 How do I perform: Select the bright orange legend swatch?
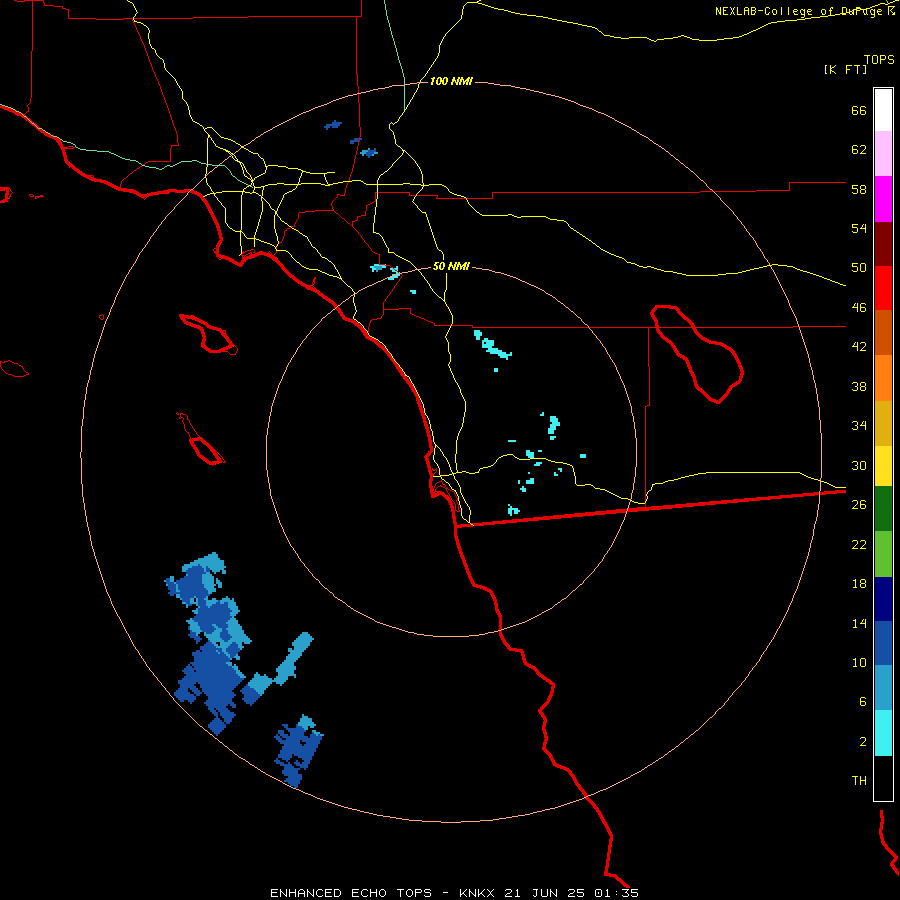[883, 378]
